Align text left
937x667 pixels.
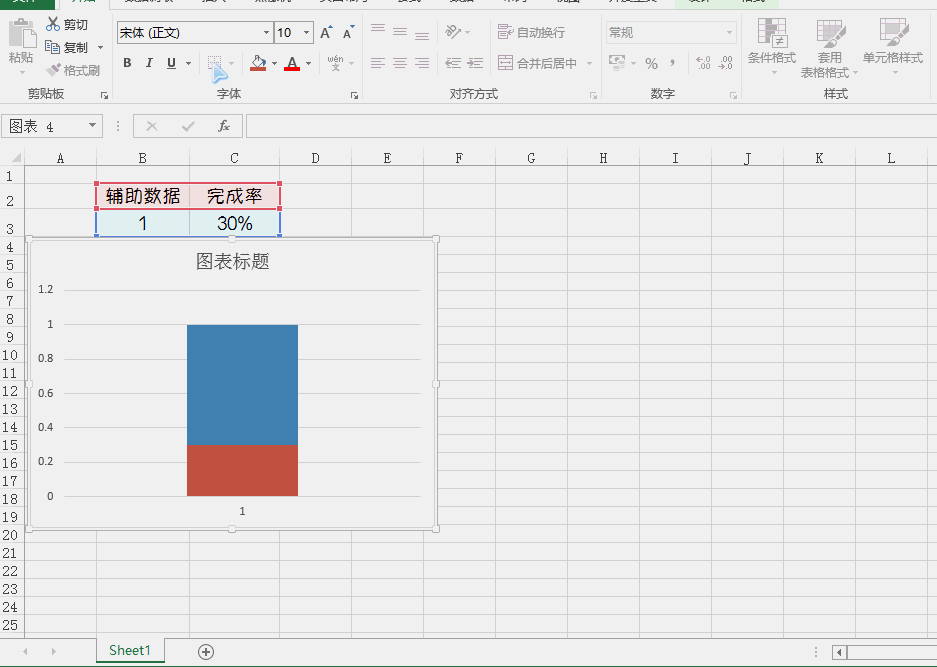click(x=378, y=63)
